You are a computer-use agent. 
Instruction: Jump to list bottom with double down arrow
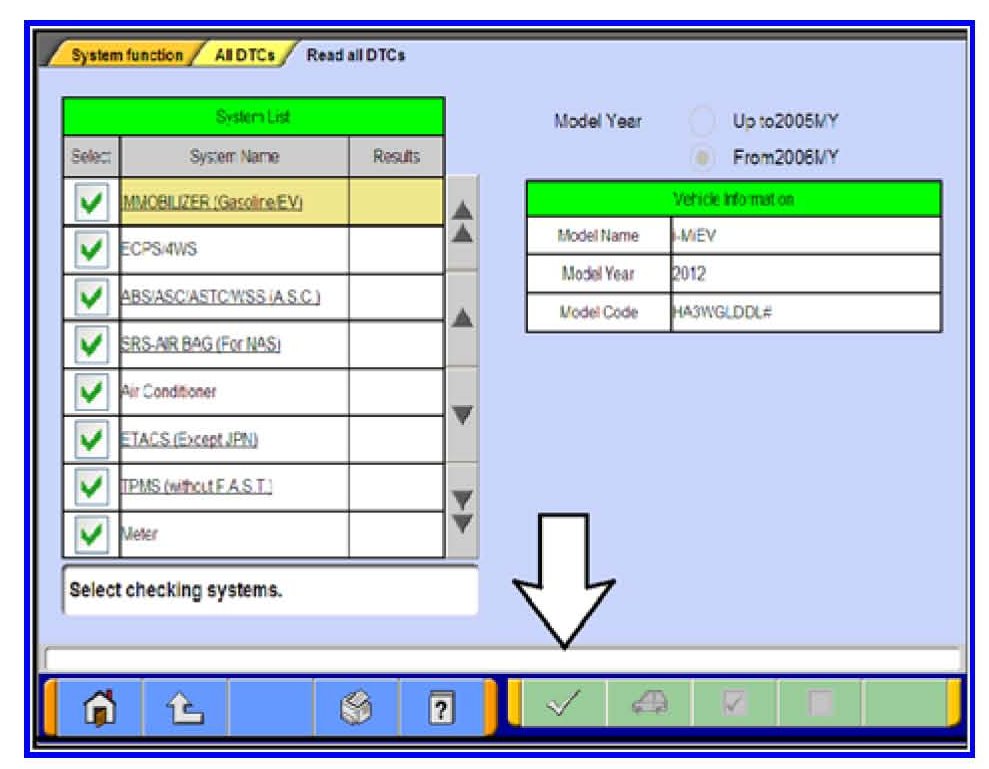tap(461, 511)
